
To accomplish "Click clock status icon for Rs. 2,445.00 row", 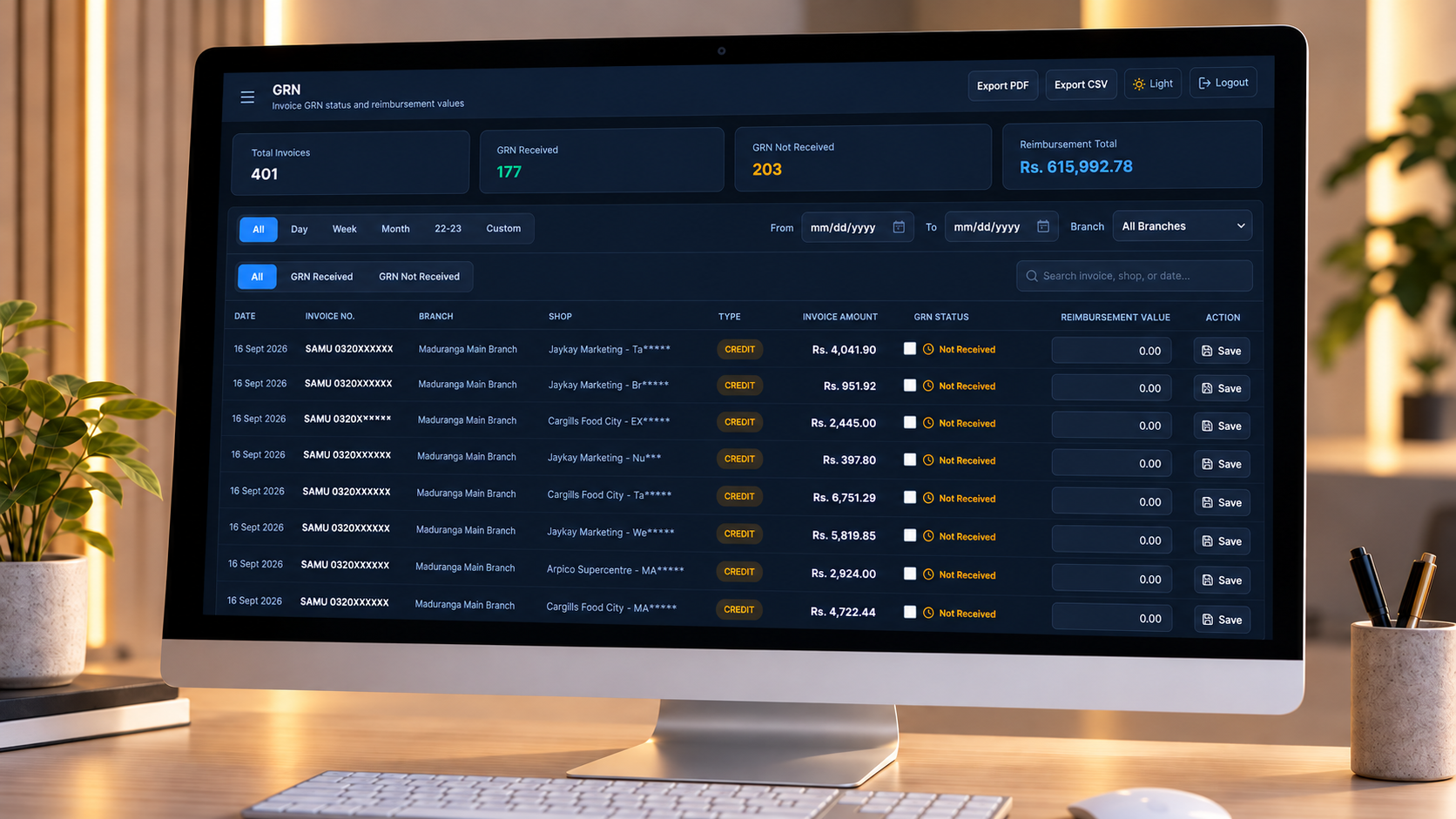I will tap(928, 423).
